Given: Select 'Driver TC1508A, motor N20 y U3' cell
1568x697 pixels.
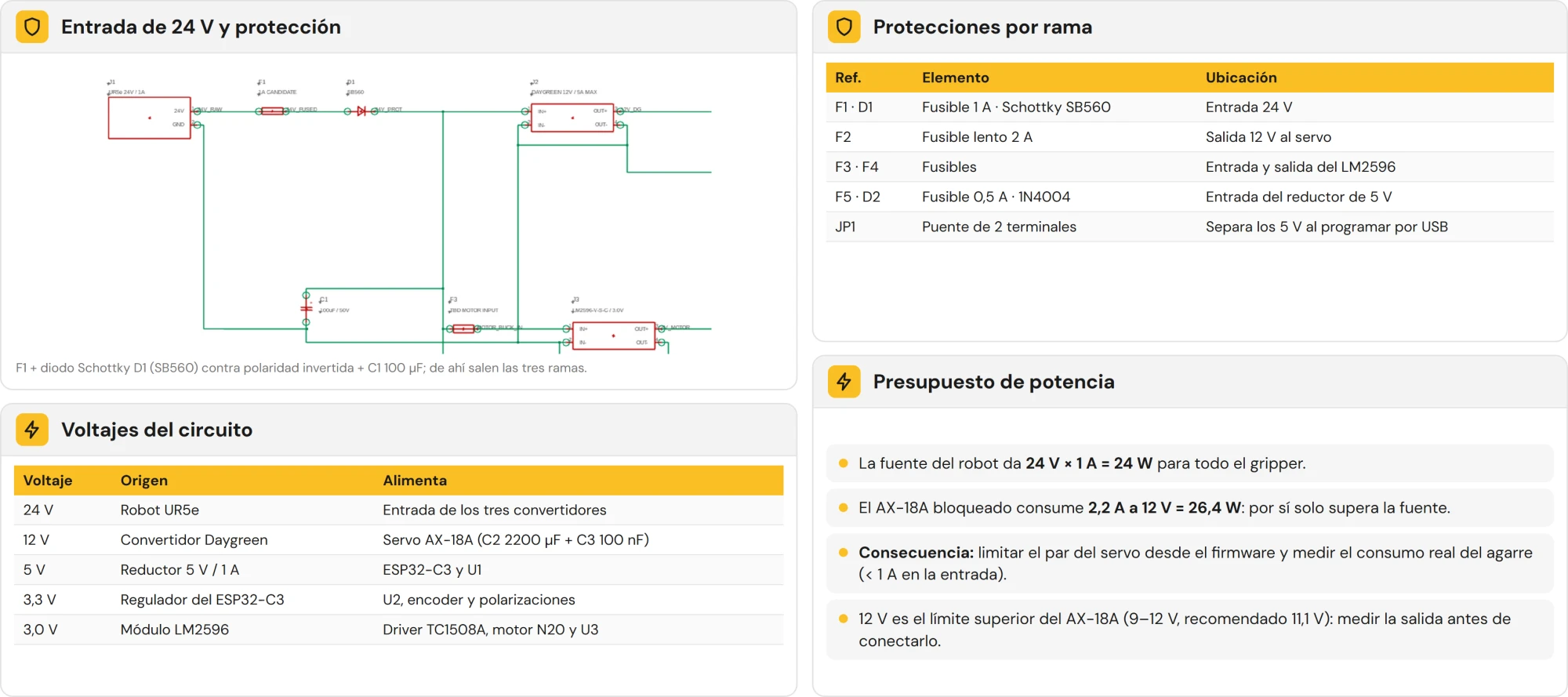Looking at the screenshot, I should (x=491, y=630).
